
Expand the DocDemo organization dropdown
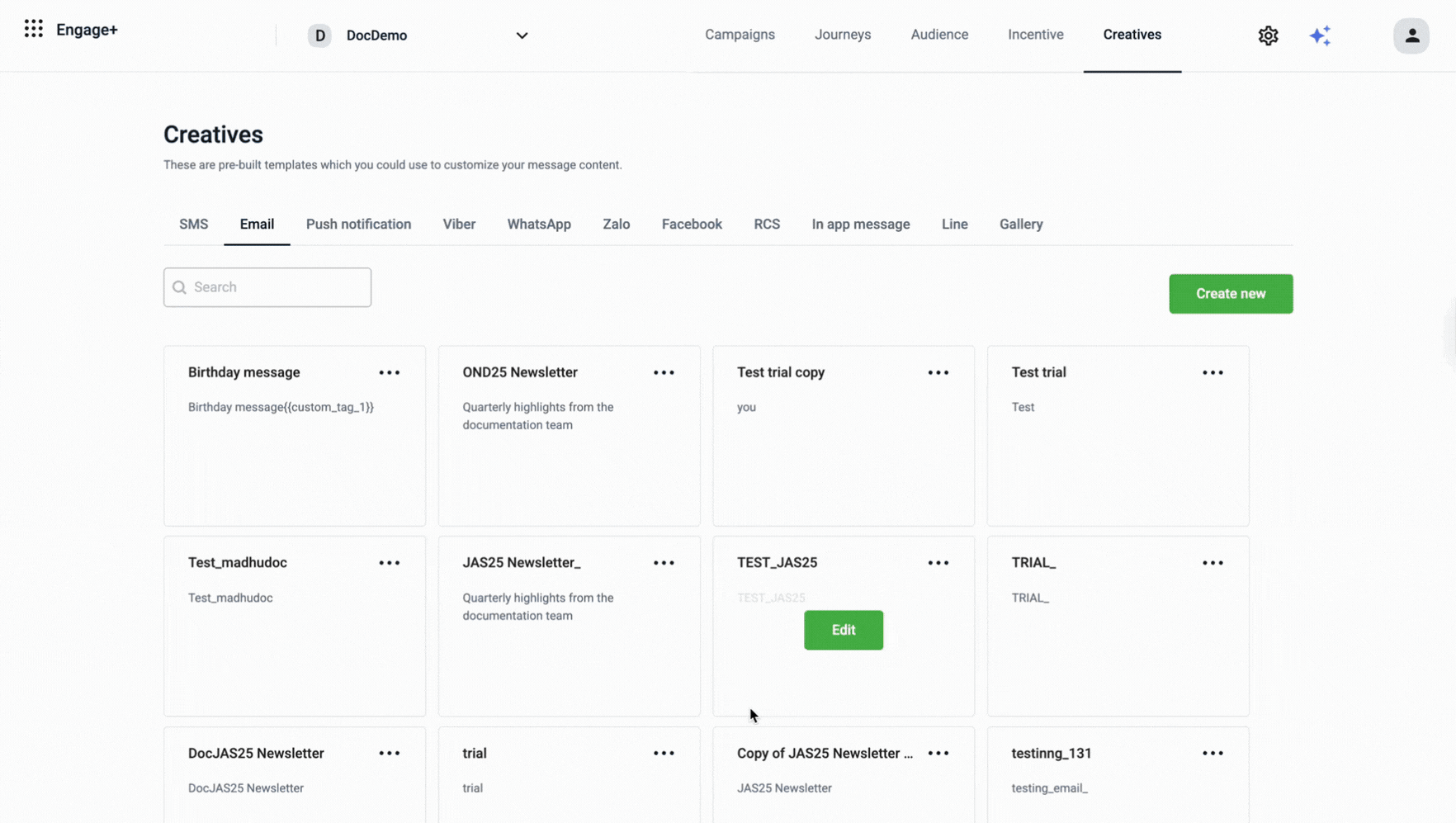point(522,35)
